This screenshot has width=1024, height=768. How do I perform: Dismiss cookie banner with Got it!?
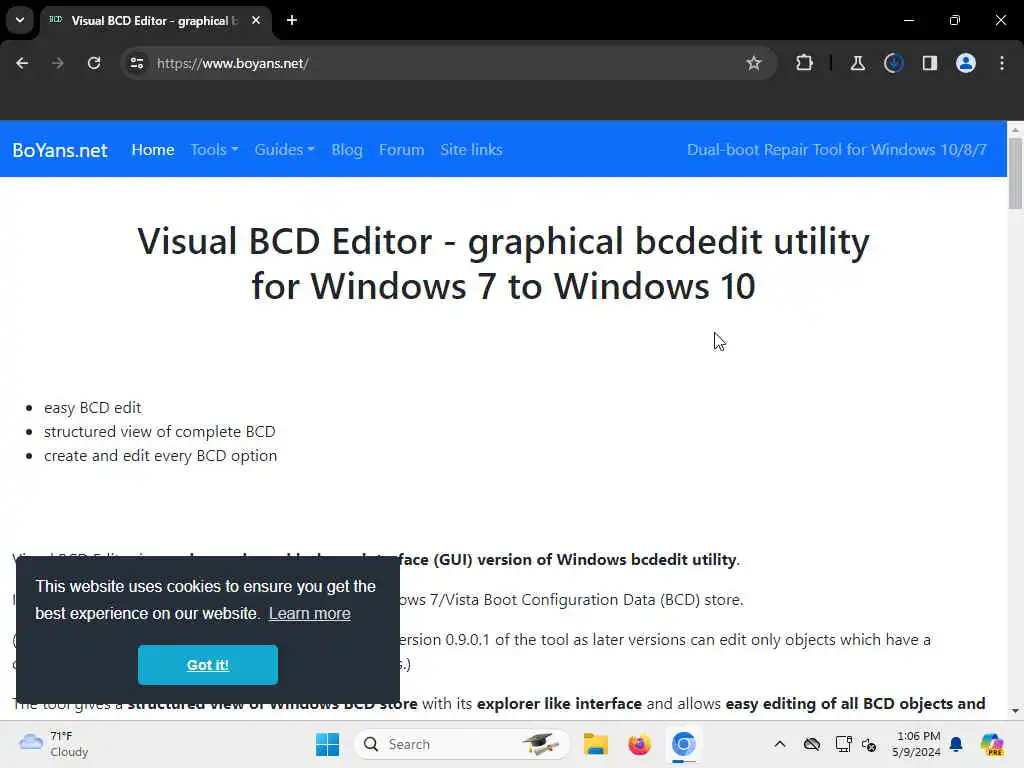(208, 665)
